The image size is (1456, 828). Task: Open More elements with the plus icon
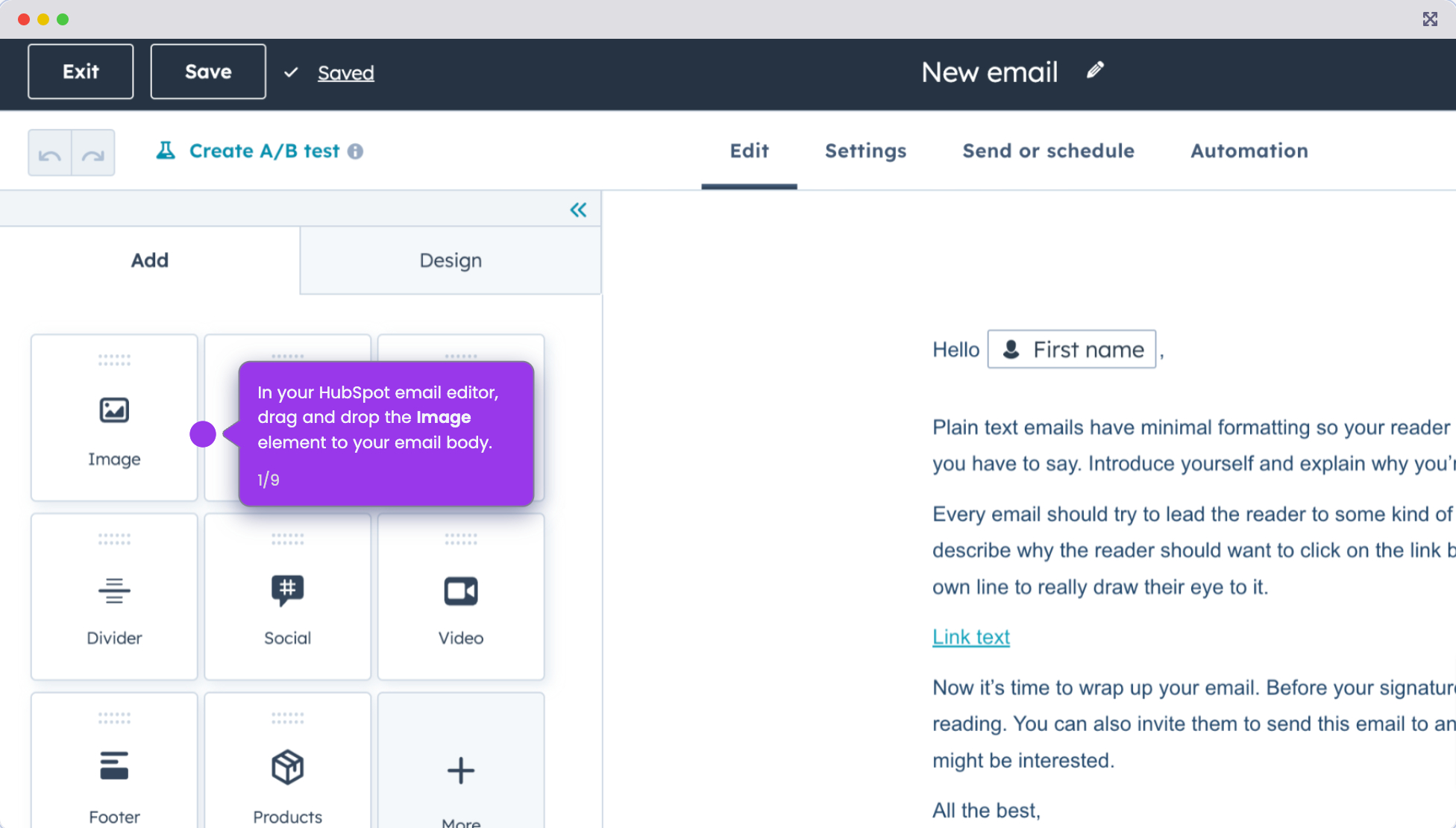click(x=460, y=772)
